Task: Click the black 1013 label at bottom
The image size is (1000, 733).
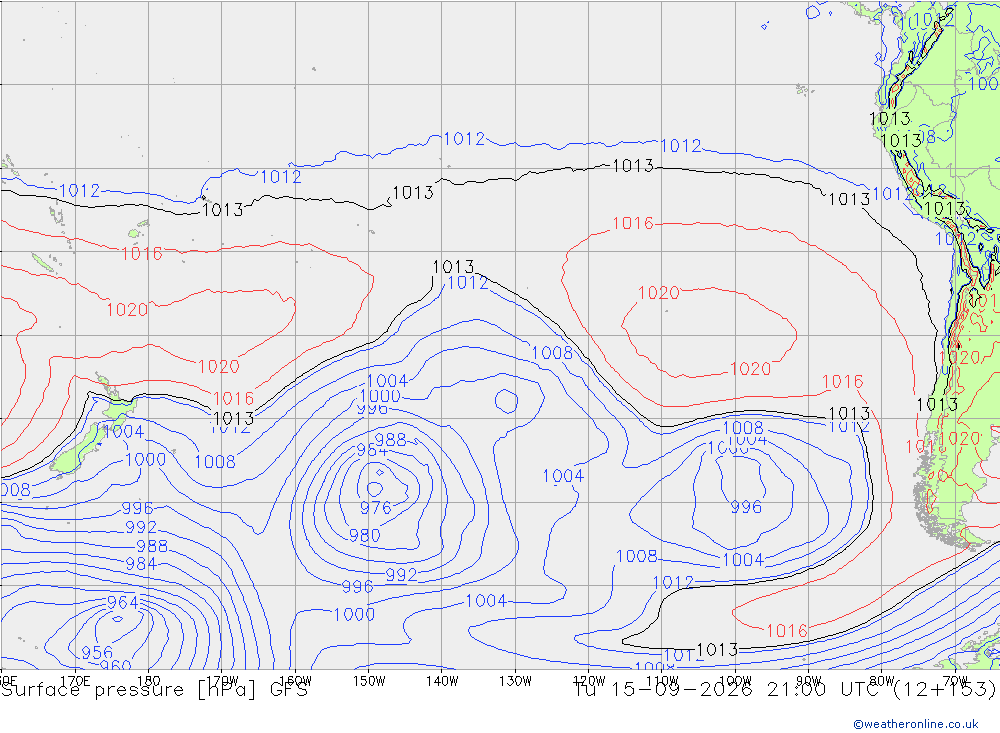Action: click(717, 650)
